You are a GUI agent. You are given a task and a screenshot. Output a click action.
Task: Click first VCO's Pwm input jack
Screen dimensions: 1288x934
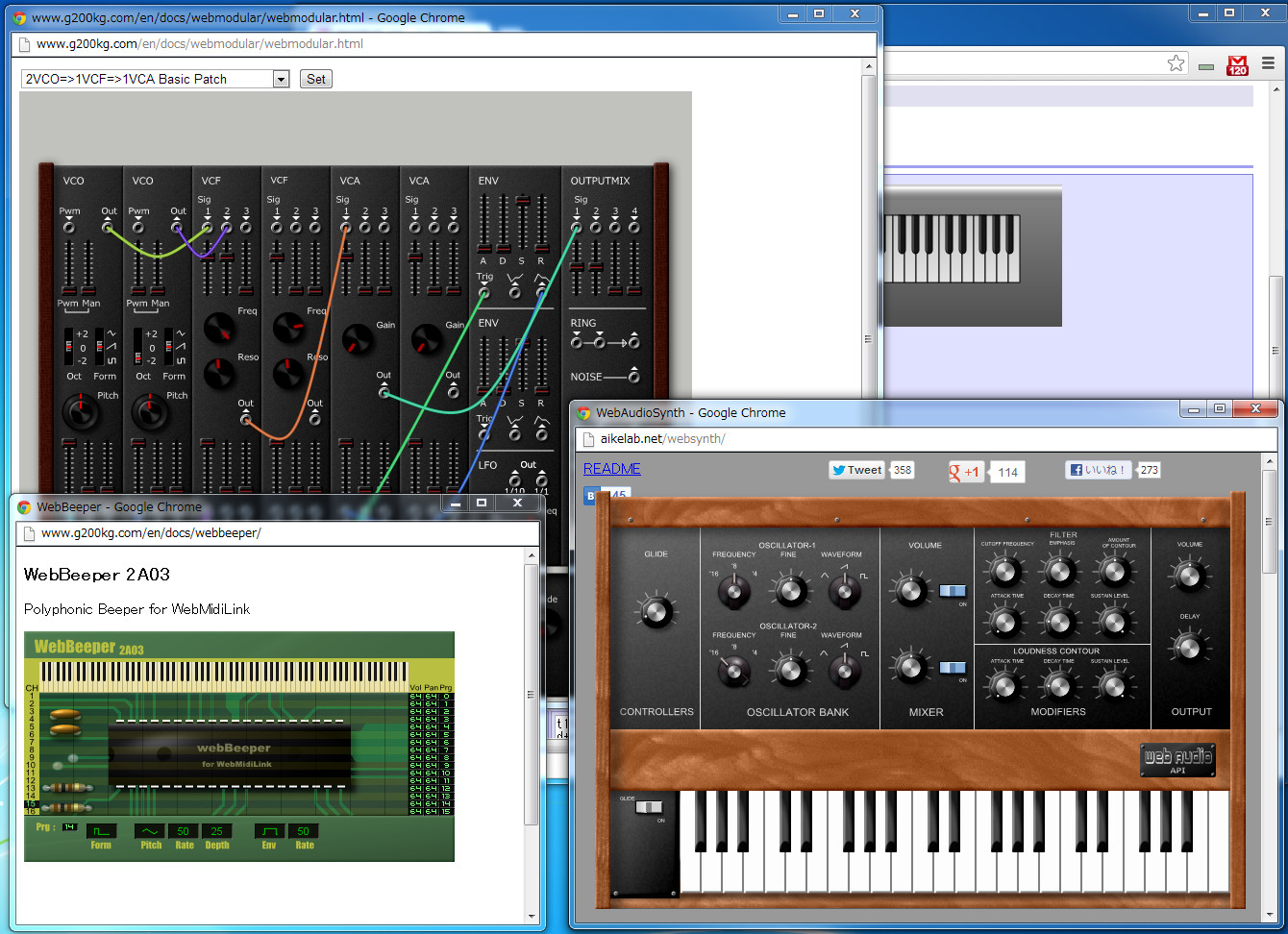point(69,227)
